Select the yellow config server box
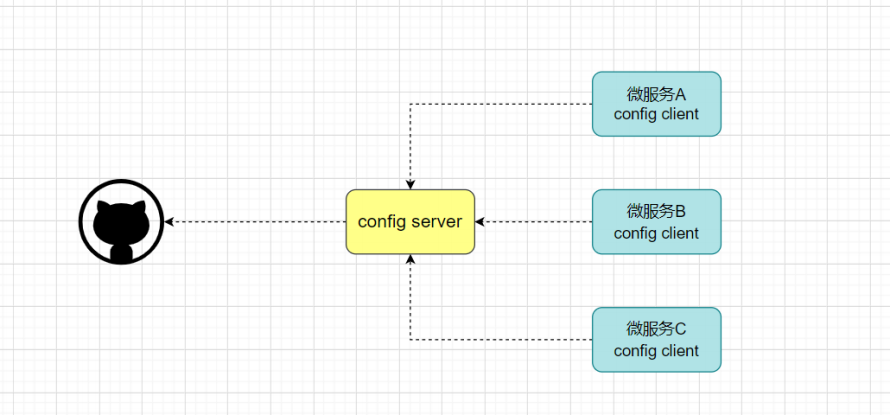890x415 pixels. pos(410,222)
